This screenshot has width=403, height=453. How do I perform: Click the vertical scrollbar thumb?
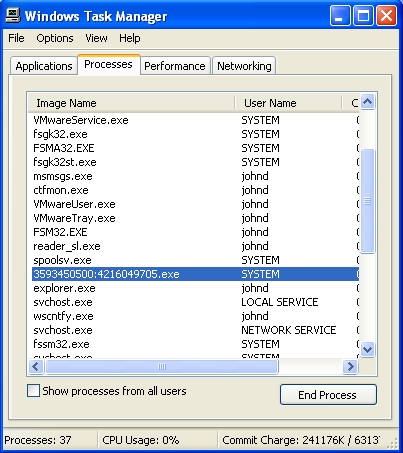click(x=368, y=201)
